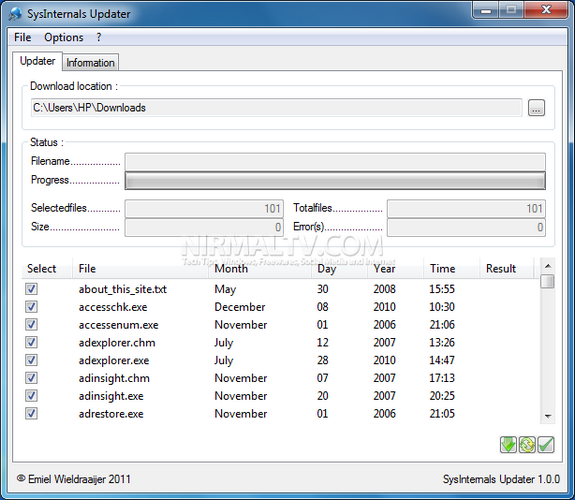The image size is (575, 500).
Task: Select the accessenum.exe file name
Action: tap(118, 325)
